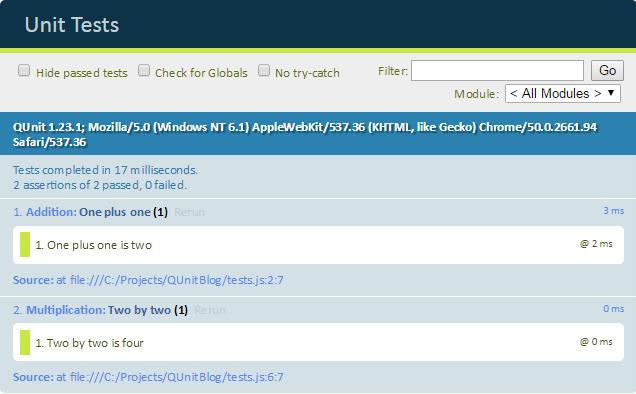Click the QUnit 1.23.1 user agent banner
The height and width of the screenshot is (394, 636).
pos(318,134)
